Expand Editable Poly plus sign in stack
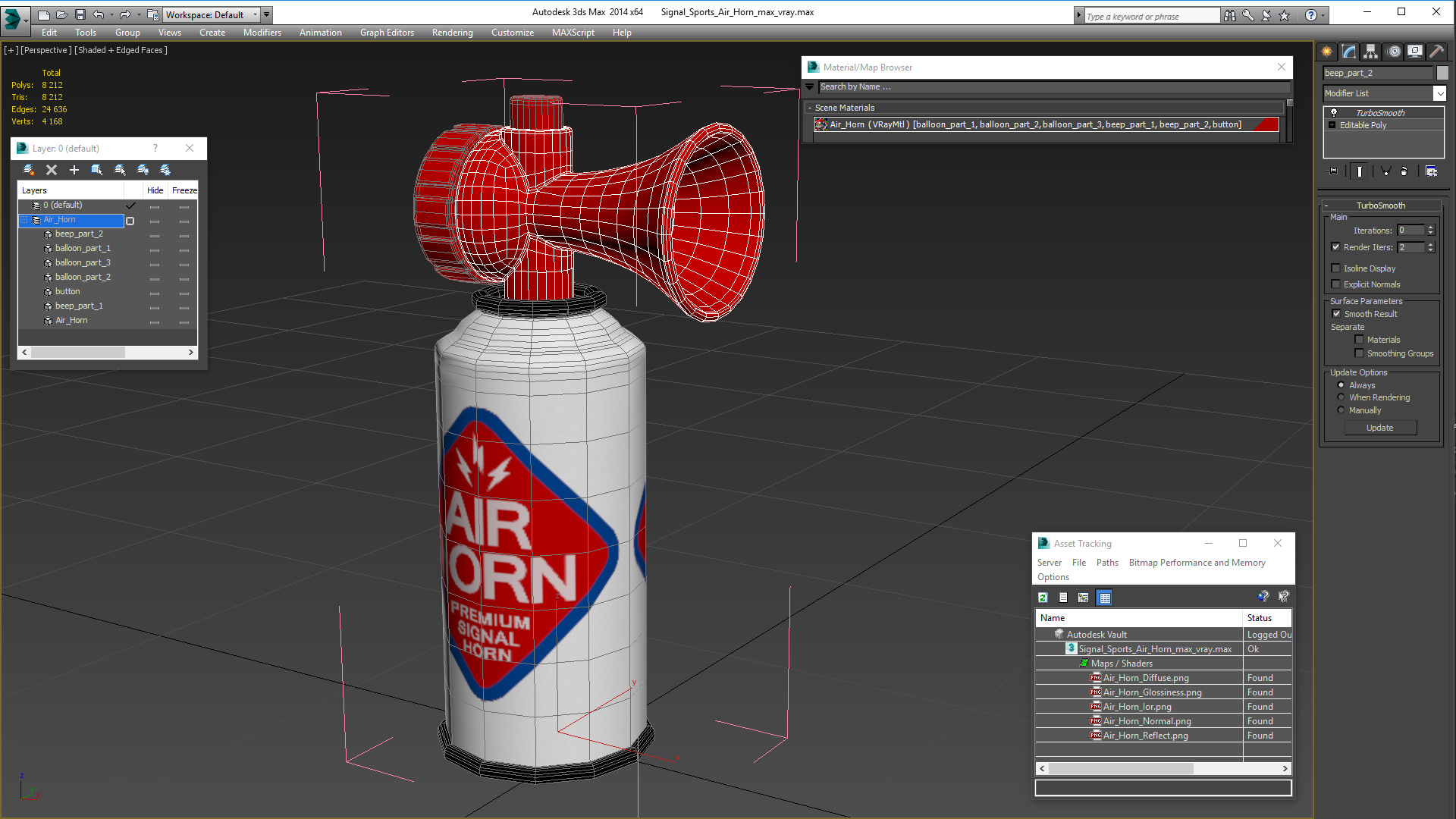 coord(1332,125)
